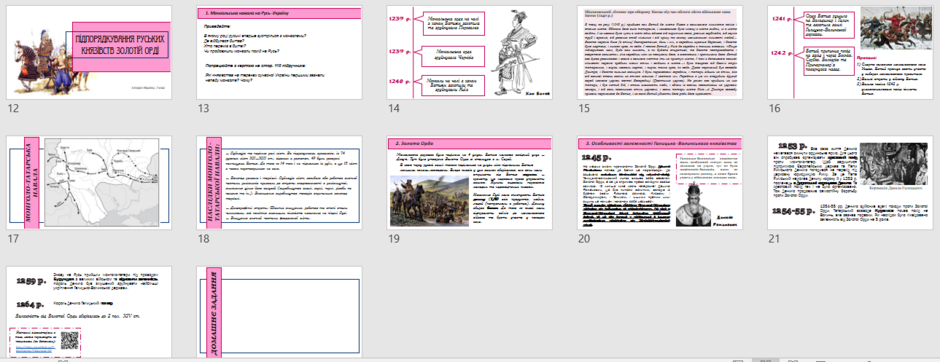
Task: Click the QR code on the last-row slide
Action: click(x=70, y=341)
